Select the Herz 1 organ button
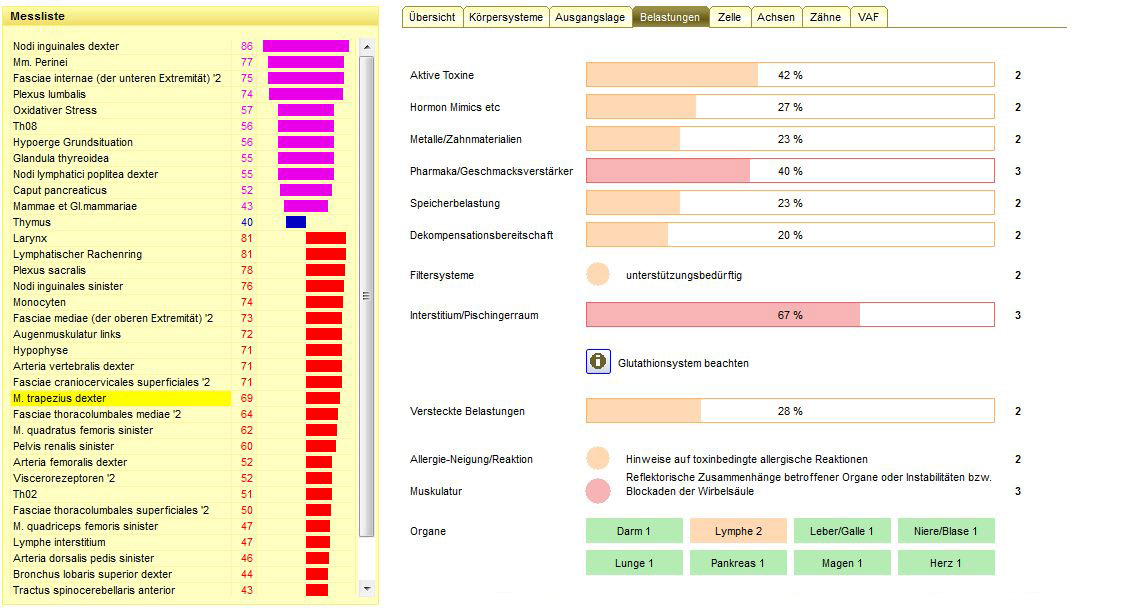The height and width of the screenshot is (612, 1123). 946,563
